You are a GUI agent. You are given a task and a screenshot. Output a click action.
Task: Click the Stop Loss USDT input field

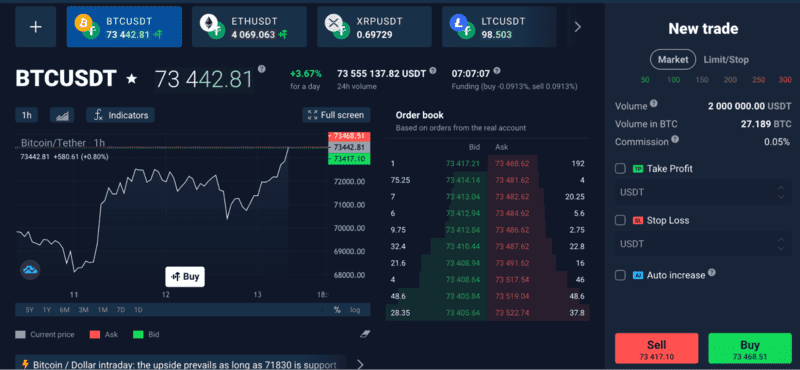(703, 244)
